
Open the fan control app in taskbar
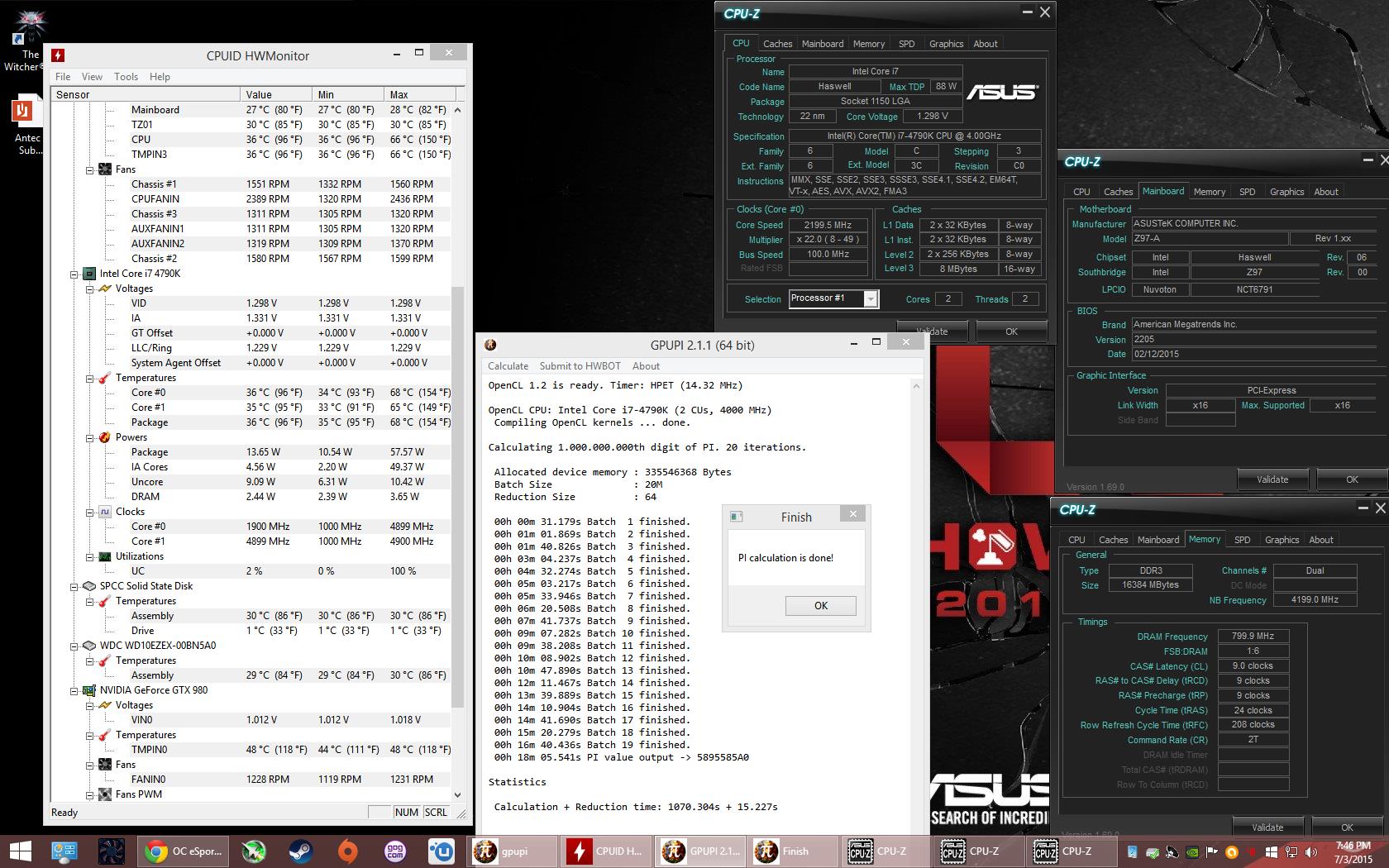[x=112, y=851]
